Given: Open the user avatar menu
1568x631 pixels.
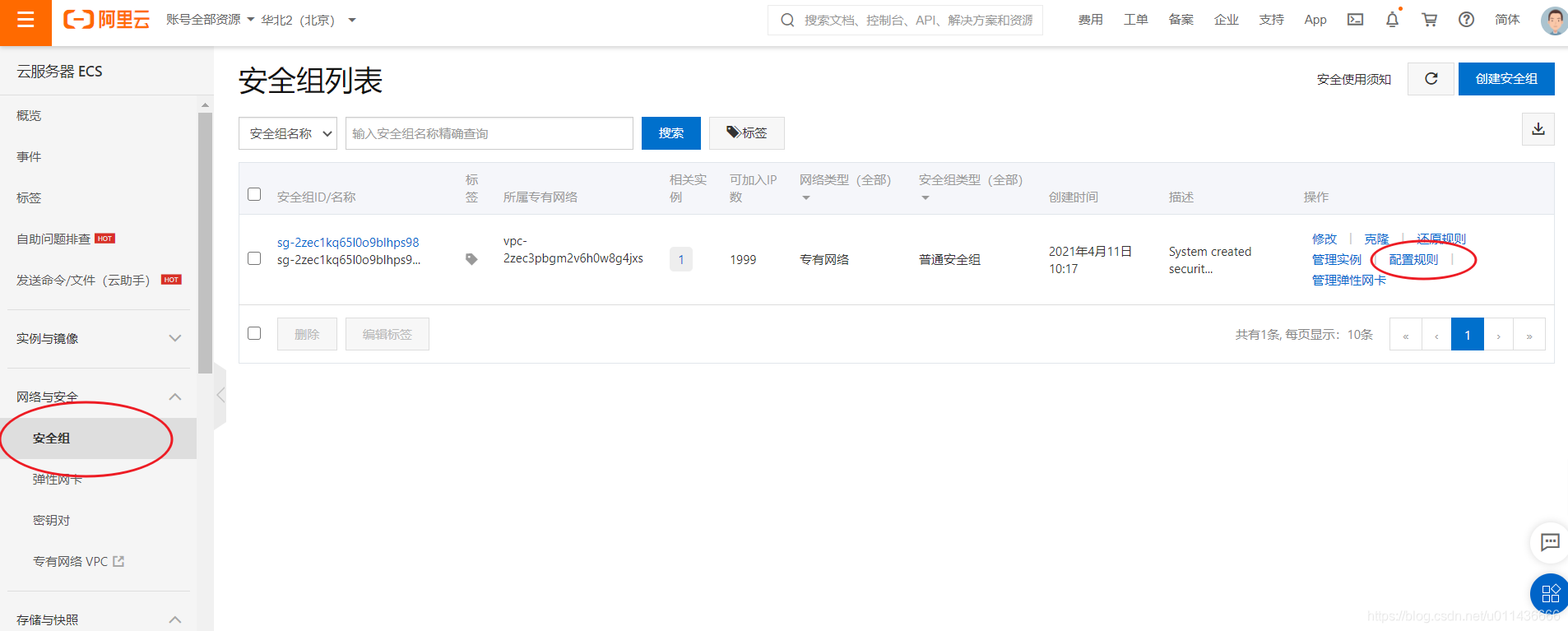Looking at the screenshot, I should pos(1553,20).
